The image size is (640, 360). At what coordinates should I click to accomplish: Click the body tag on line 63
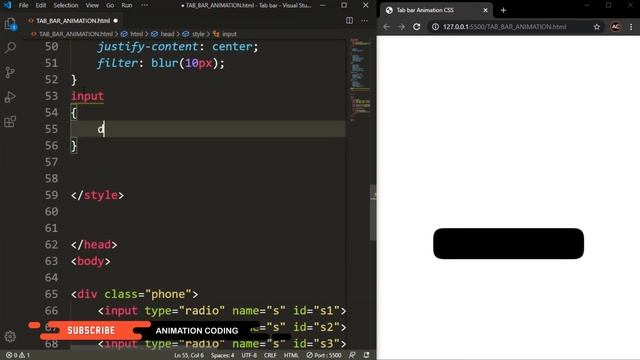coord(91,261)
